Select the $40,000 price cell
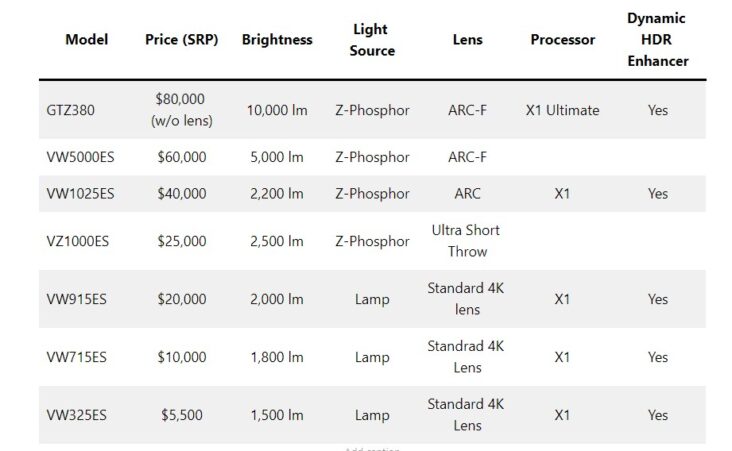The image size is (732, 451). [x=181, y=193]
